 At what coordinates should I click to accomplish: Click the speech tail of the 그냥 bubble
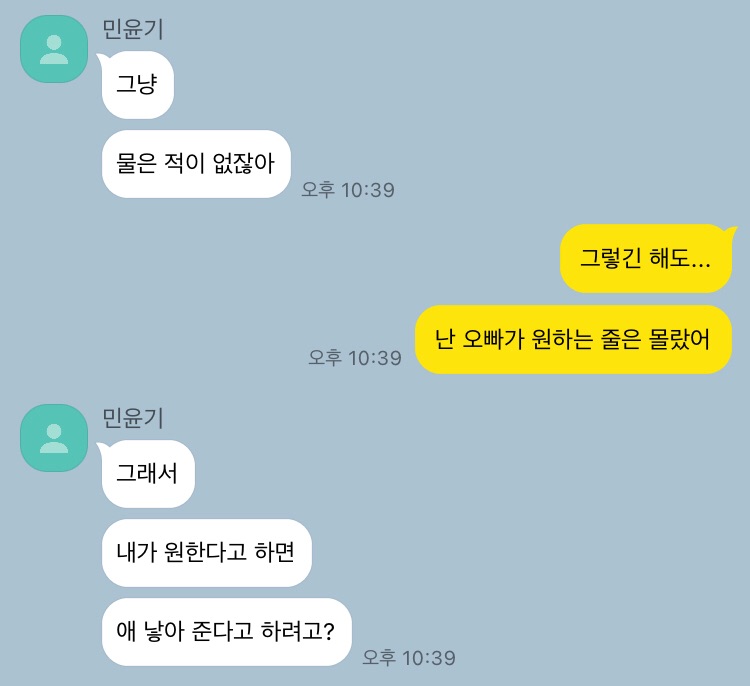point(102,58)
